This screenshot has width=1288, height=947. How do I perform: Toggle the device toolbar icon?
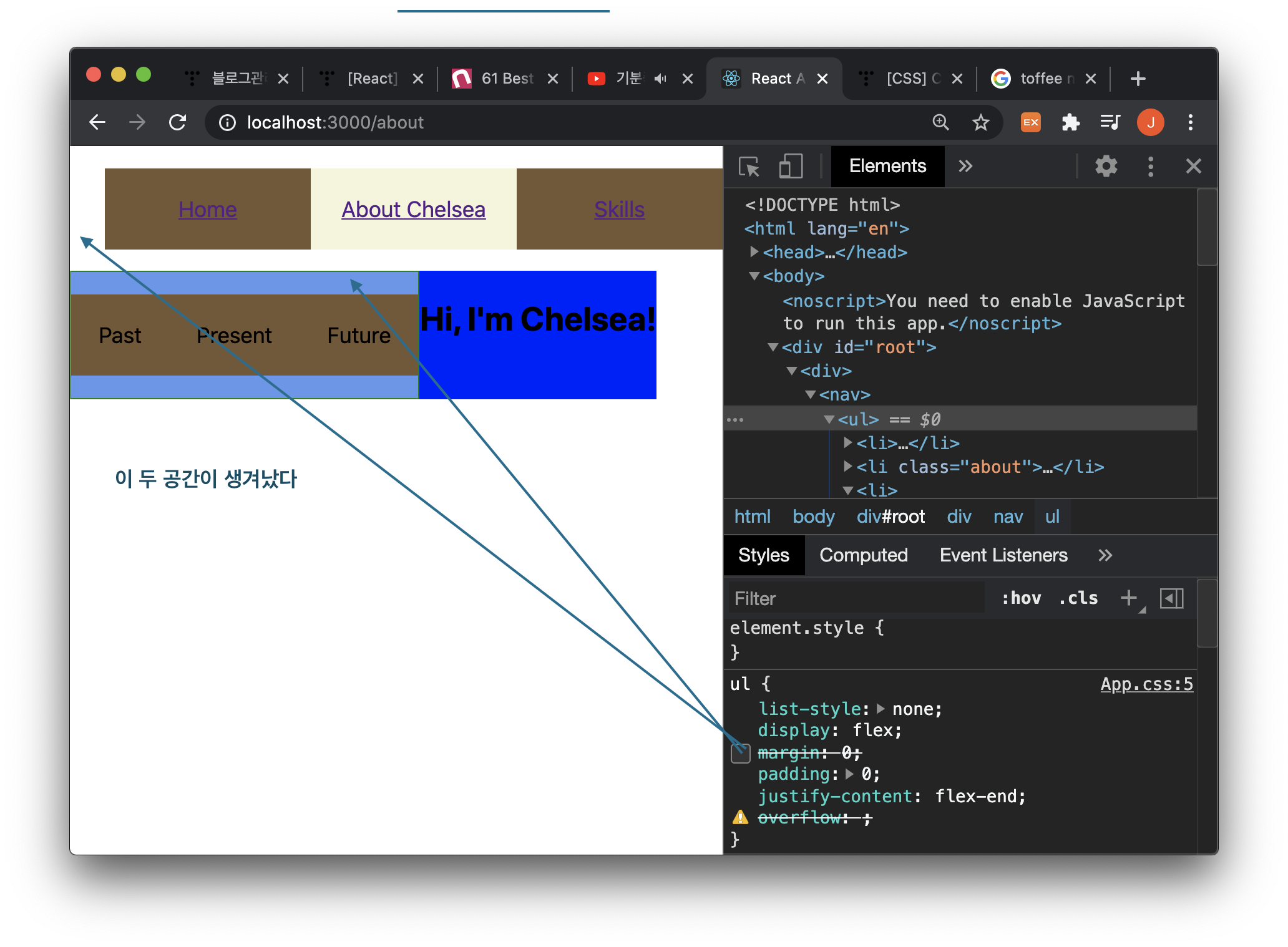coord(790,167)
